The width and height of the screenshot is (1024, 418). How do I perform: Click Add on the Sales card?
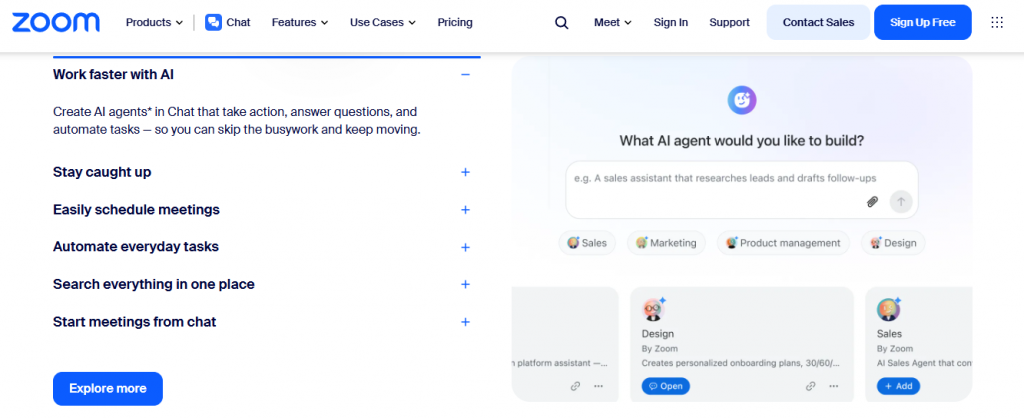(898, 386)
